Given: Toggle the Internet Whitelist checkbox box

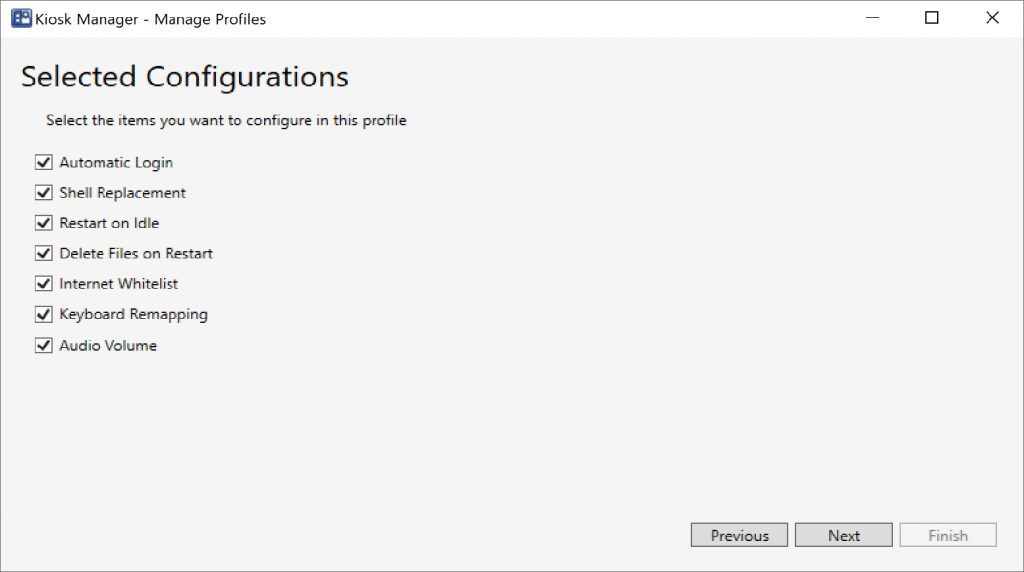Looking at the screenshot, I should pyautogui.click(x=43, y=284).
